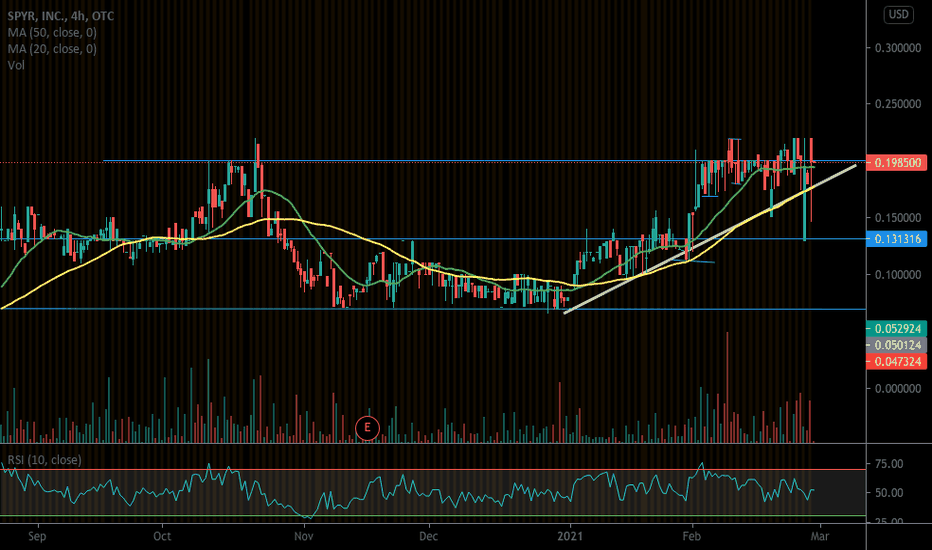932x550 pixels.
Task: Select the MA (50, close, 0) indicator label
Action: [52, 33]
